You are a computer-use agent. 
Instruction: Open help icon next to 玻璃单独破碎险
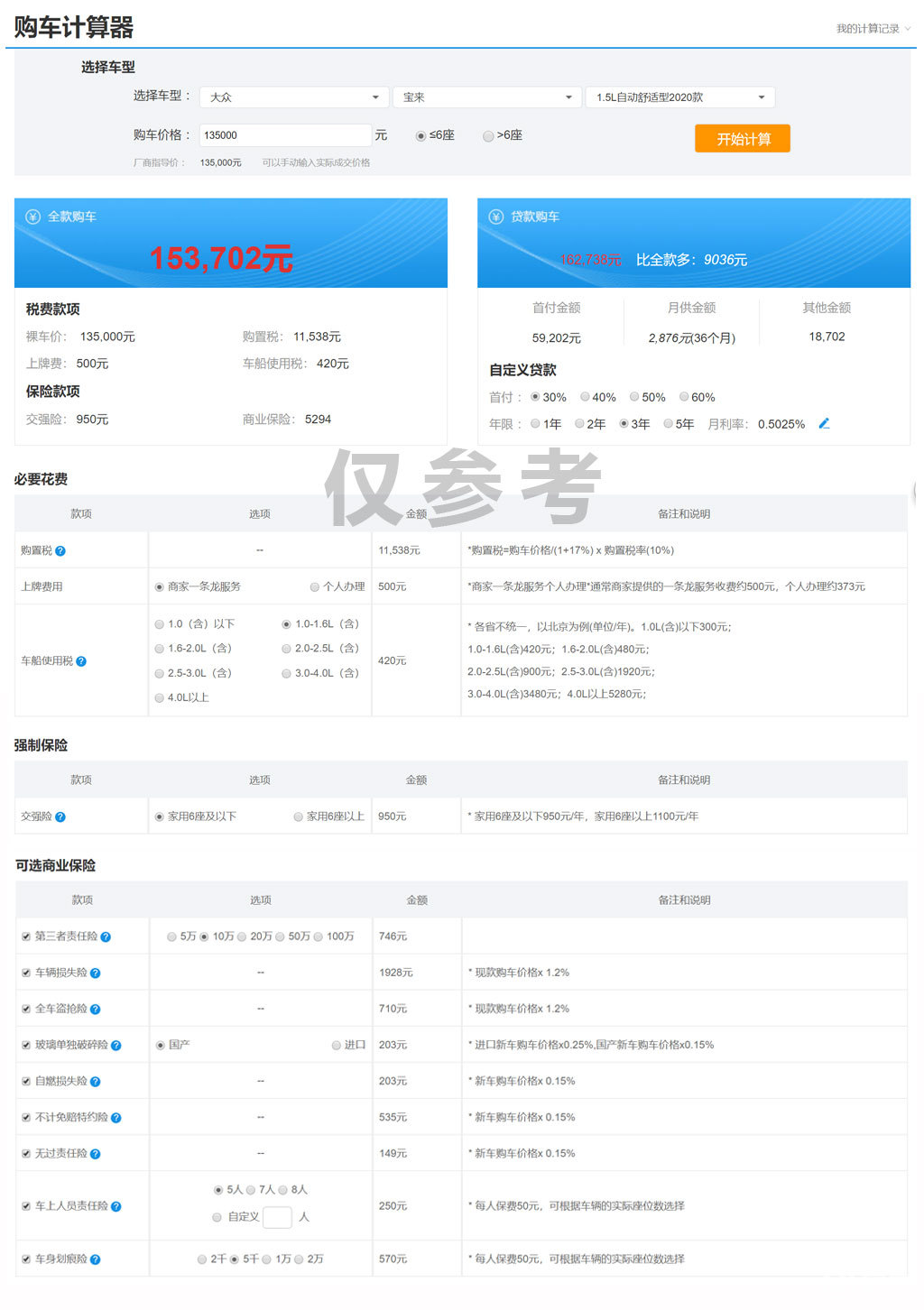(116, 1045)
